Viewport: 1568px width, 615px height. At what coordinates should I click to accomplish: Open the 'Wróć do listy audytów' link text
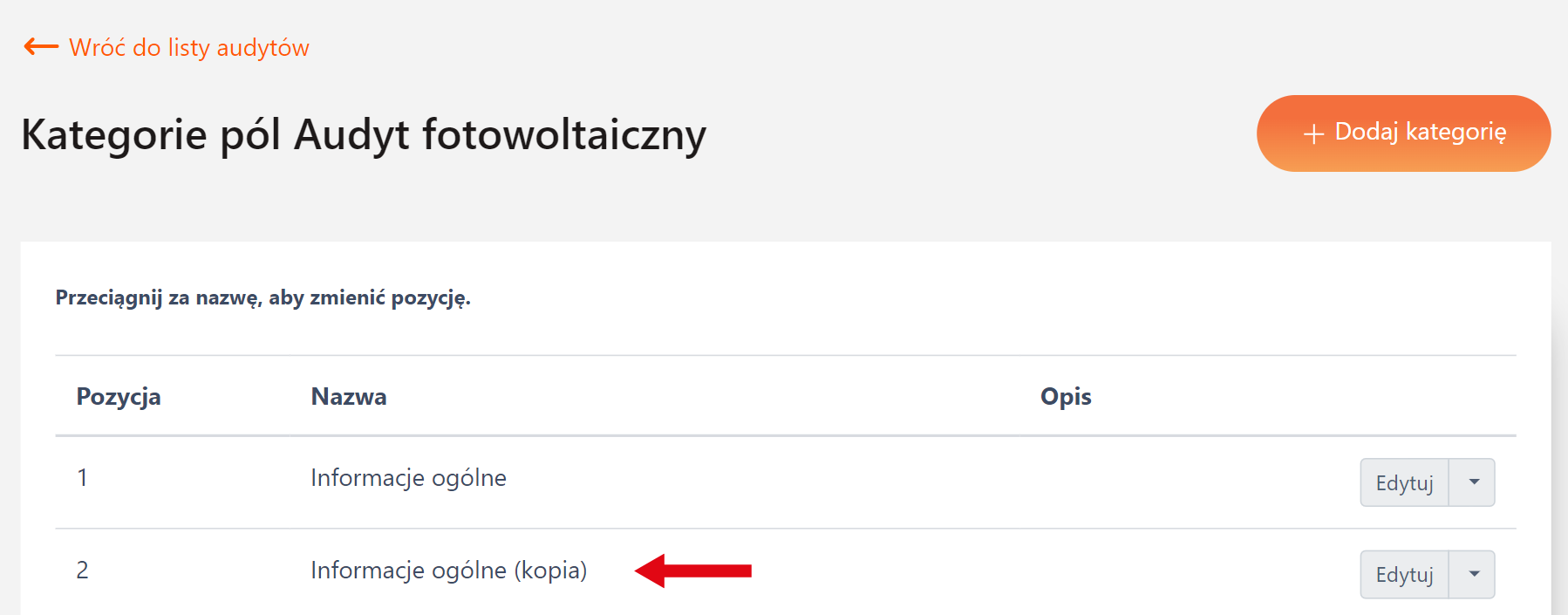189,48
